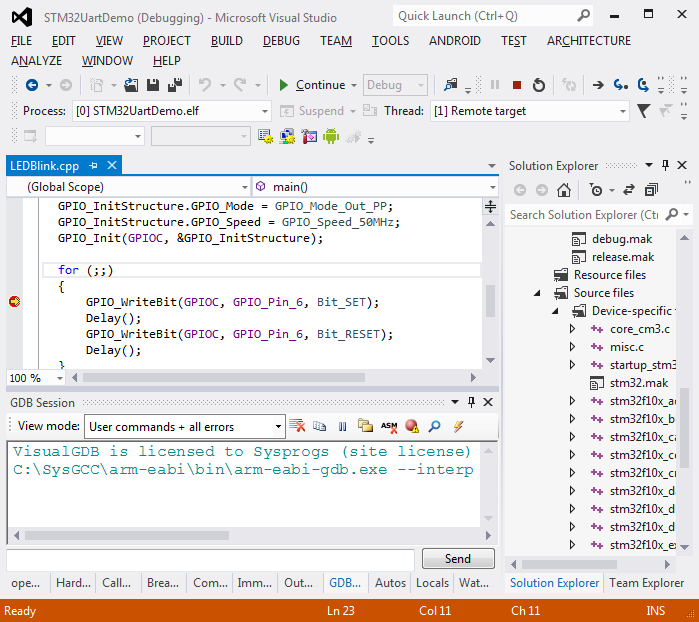Click the editor split handle icon
Image resolution: width=699 pixels, height=622 pixels.
(x=490, y=206)
